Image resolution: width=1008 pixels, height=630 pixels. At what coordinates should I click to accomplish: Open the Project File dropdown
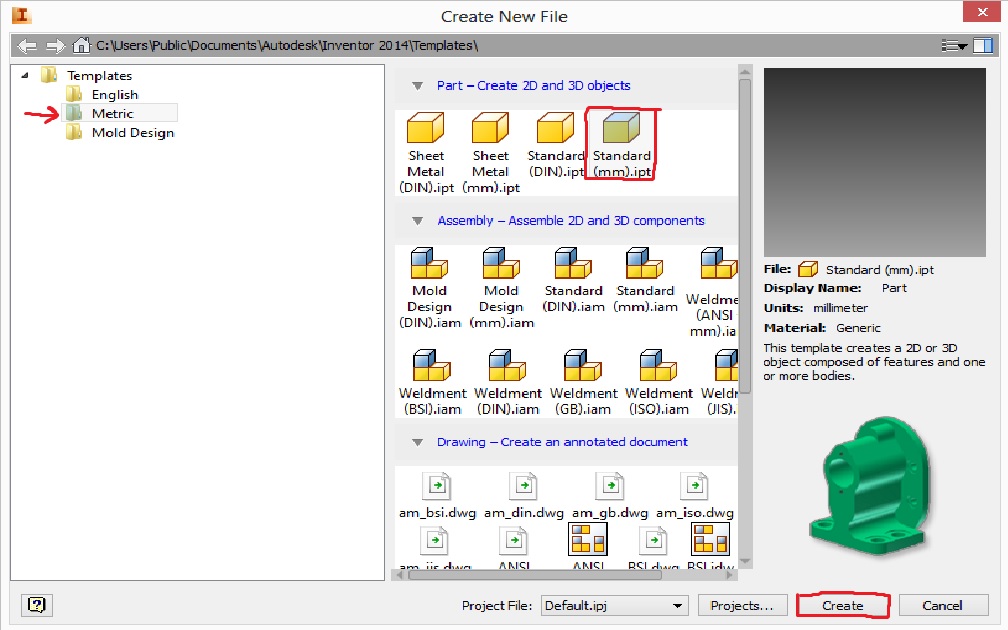point(615,605)
